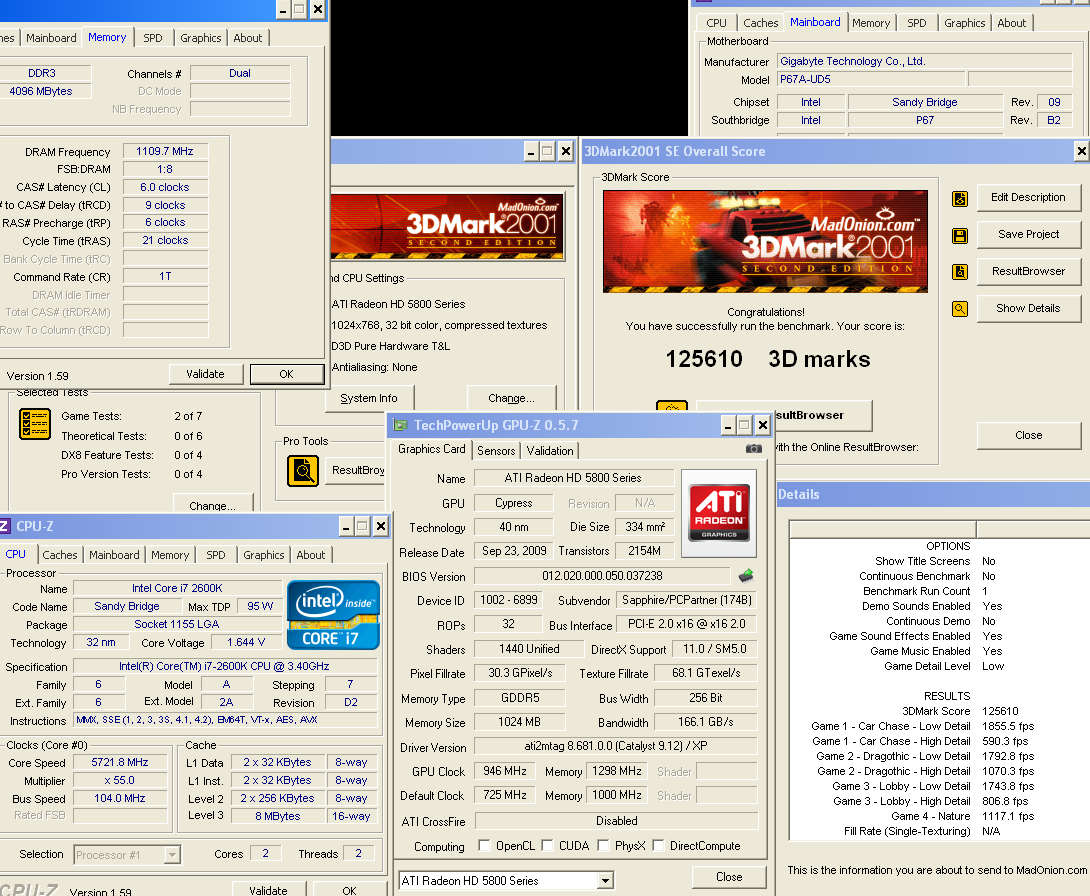Open Memory tab in bottom CPU-Z window

[x=170, y=555]
